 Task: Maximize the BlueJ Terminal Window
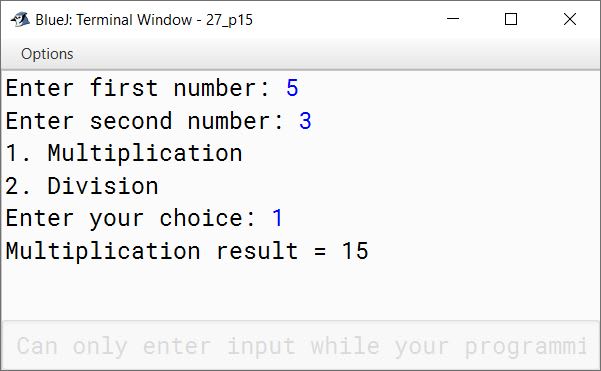pyautogui.click(x=511, y=19)
